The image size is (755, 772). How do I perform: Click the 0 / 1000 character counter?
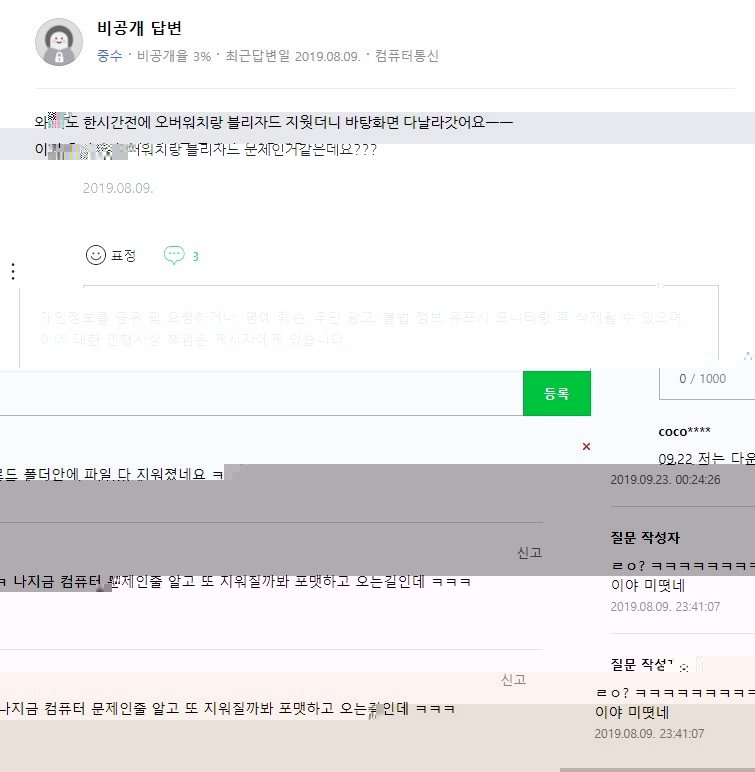(702, 378)
